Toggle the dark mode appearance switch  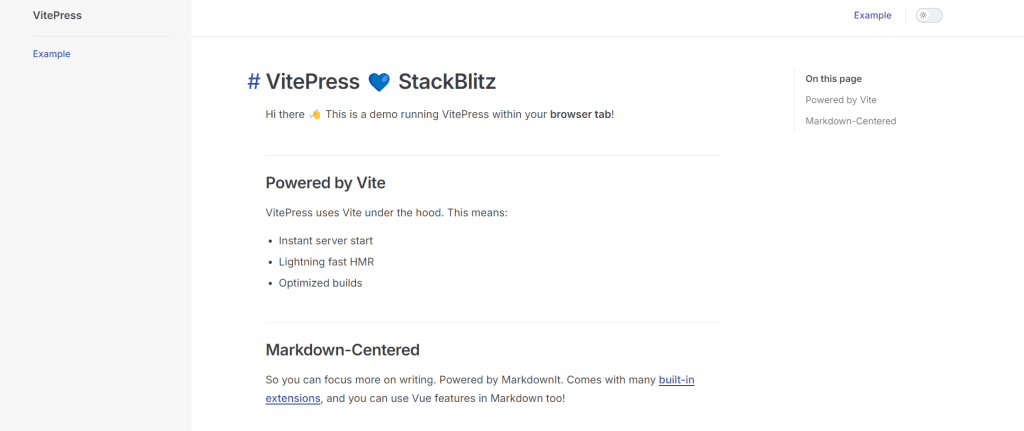click(929, 16)
